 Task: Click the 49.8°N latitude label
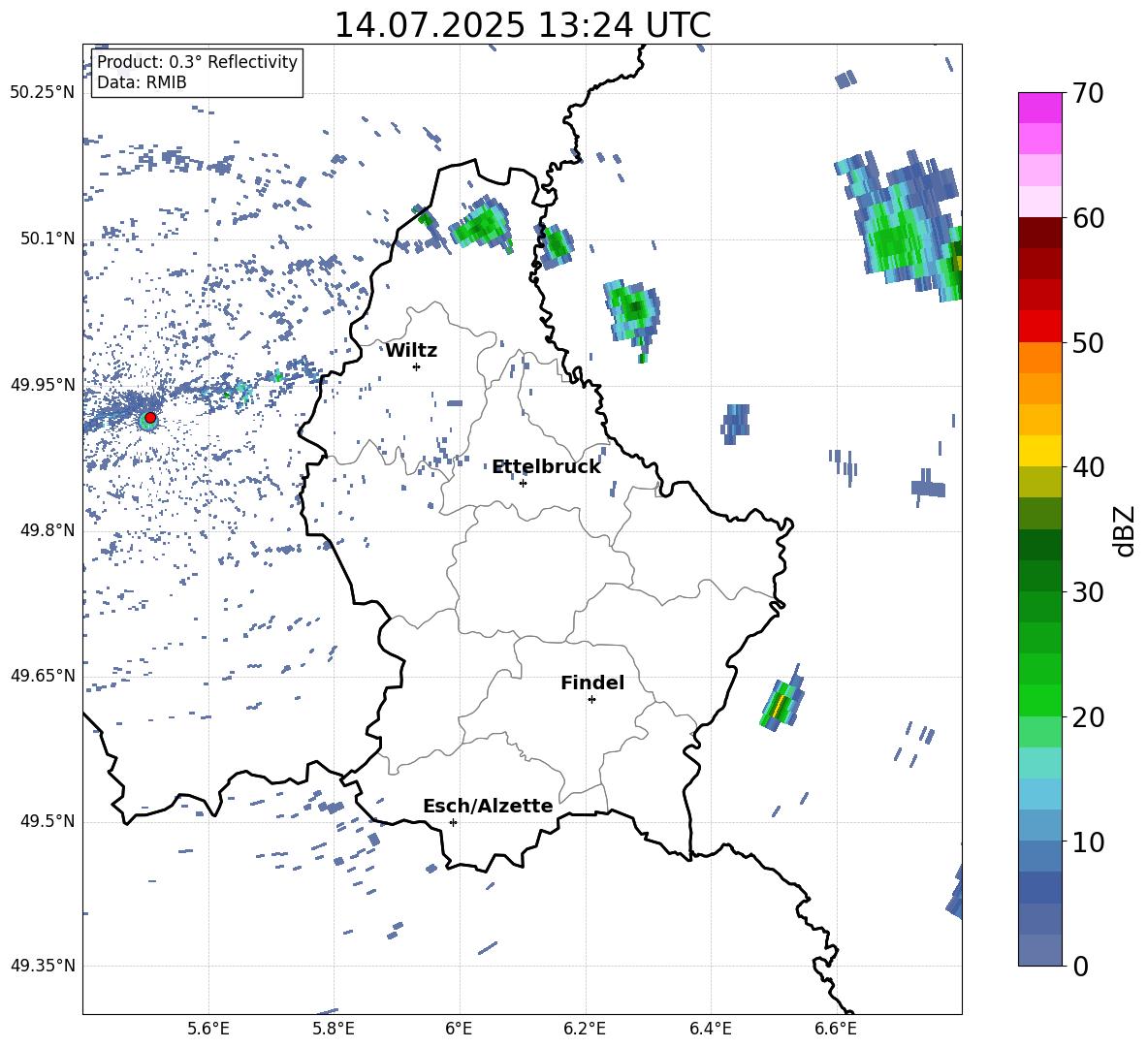47,530
